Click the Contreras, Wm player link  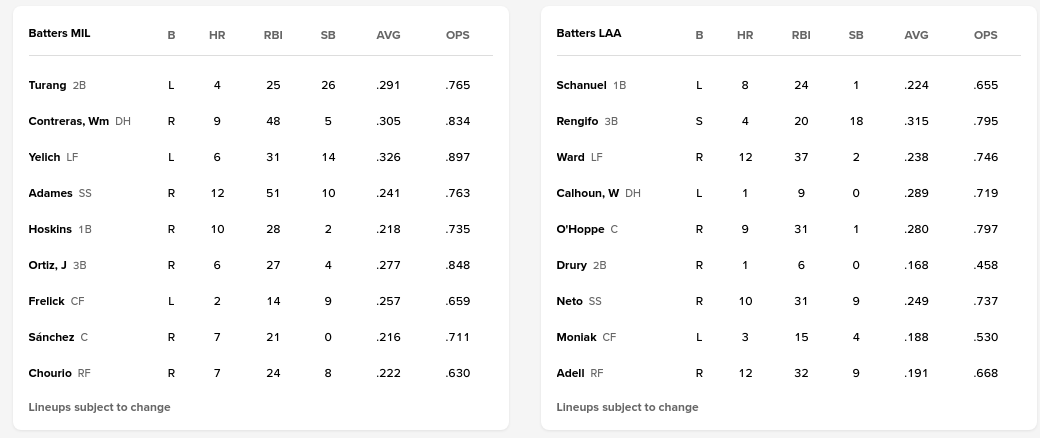click(68, 121)
